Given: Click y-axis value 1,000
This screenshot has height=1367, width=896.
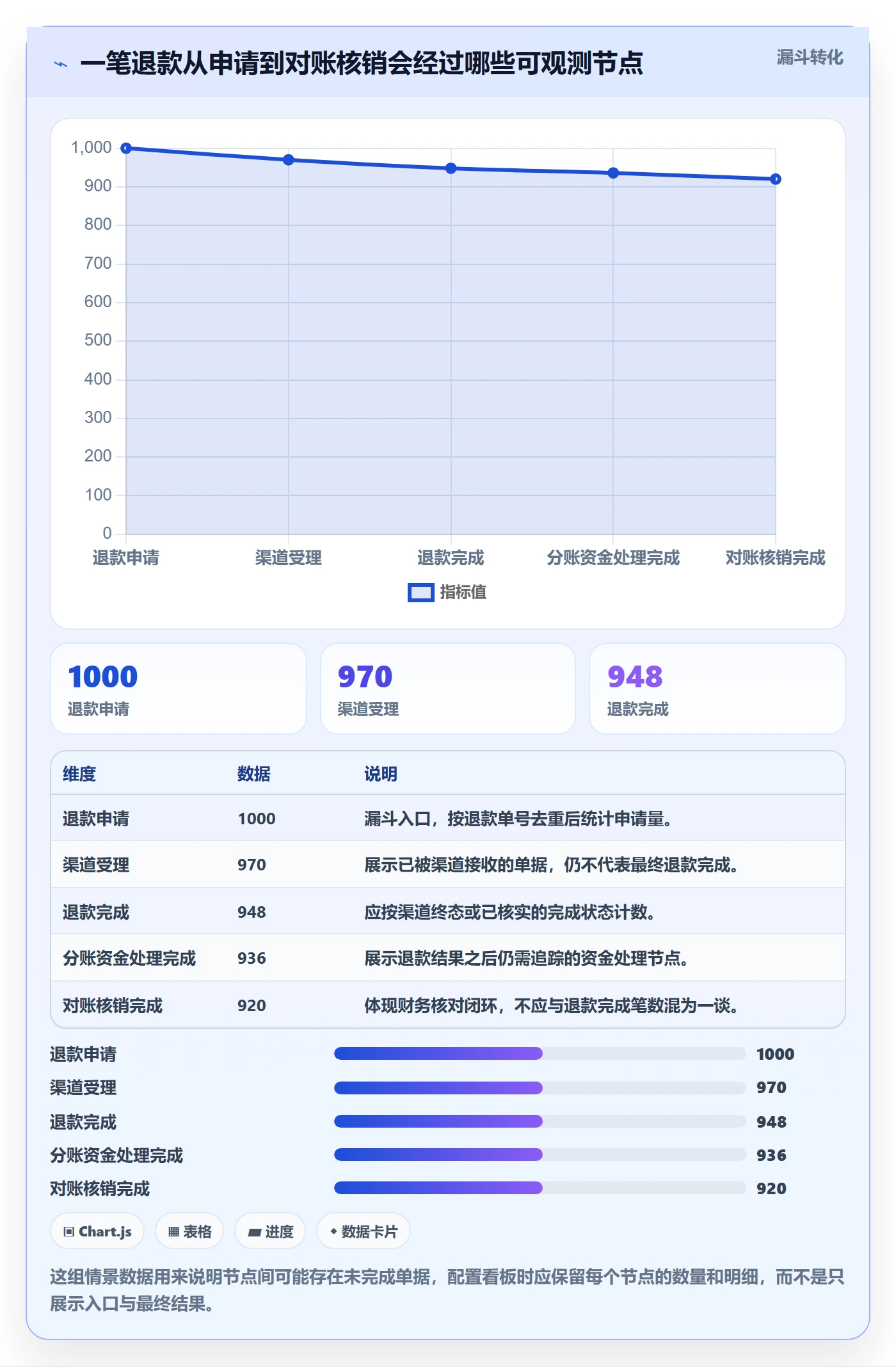Looking at the screenshot, I should [x=92, y=148].
